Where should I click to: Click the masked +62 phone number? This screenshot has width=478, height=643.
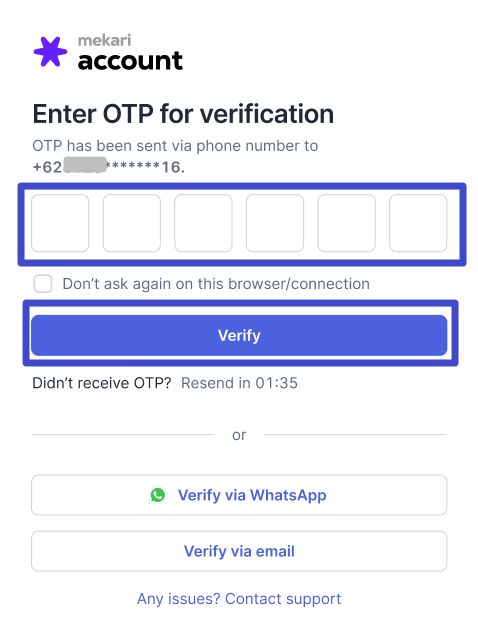(109, 167)
